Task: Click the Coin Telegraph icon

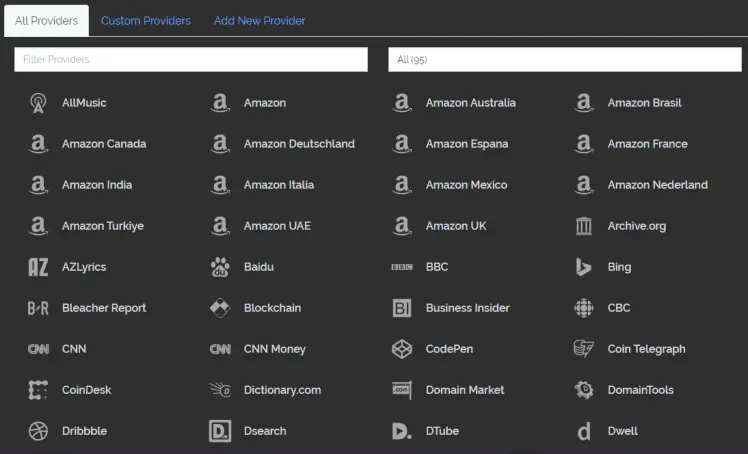Action: pos(584,349)
